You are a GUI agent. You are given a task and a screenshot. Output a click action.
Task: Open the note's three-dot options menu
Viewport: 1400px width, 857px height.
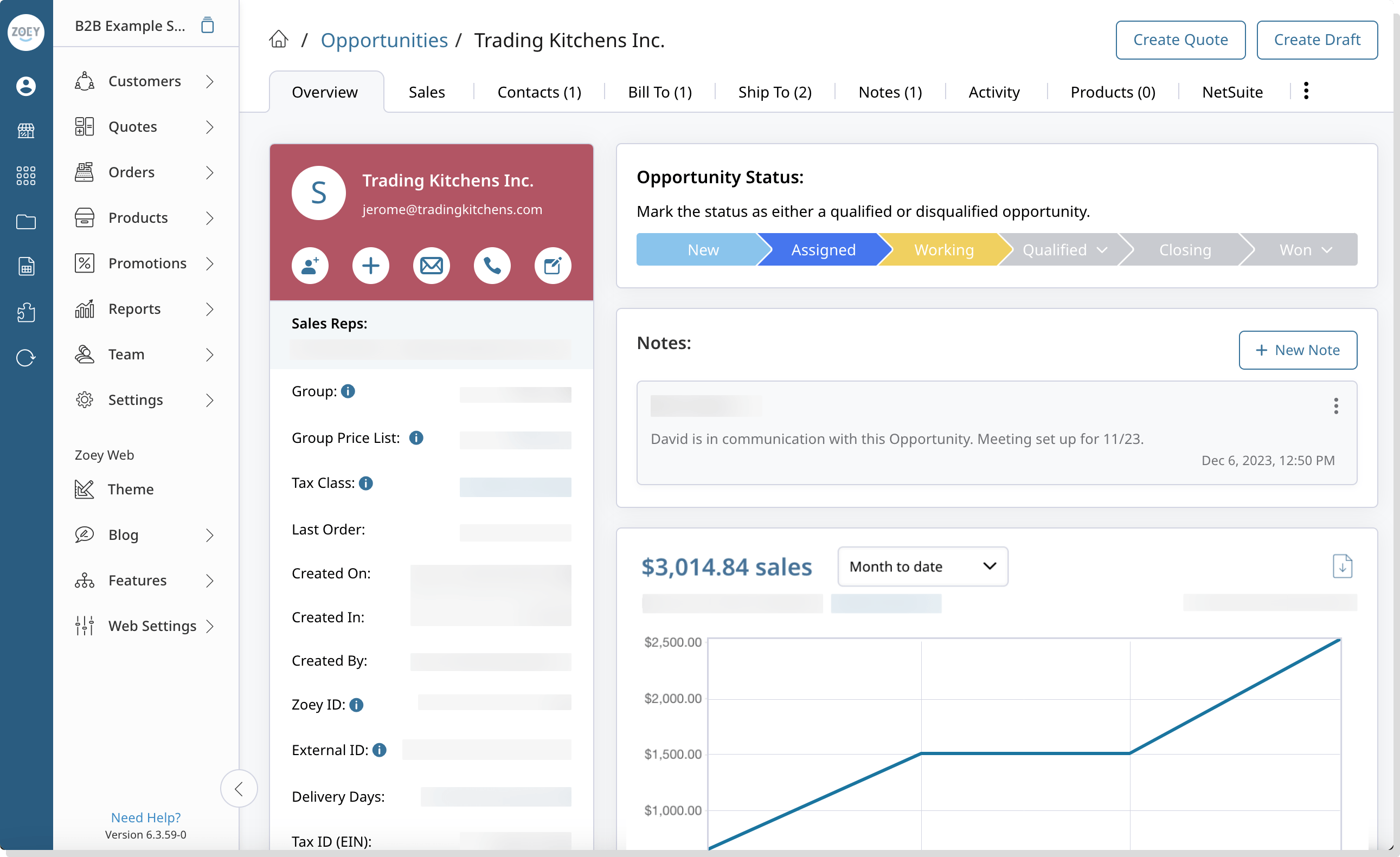pyautogui.click(x=1336, y=405)
